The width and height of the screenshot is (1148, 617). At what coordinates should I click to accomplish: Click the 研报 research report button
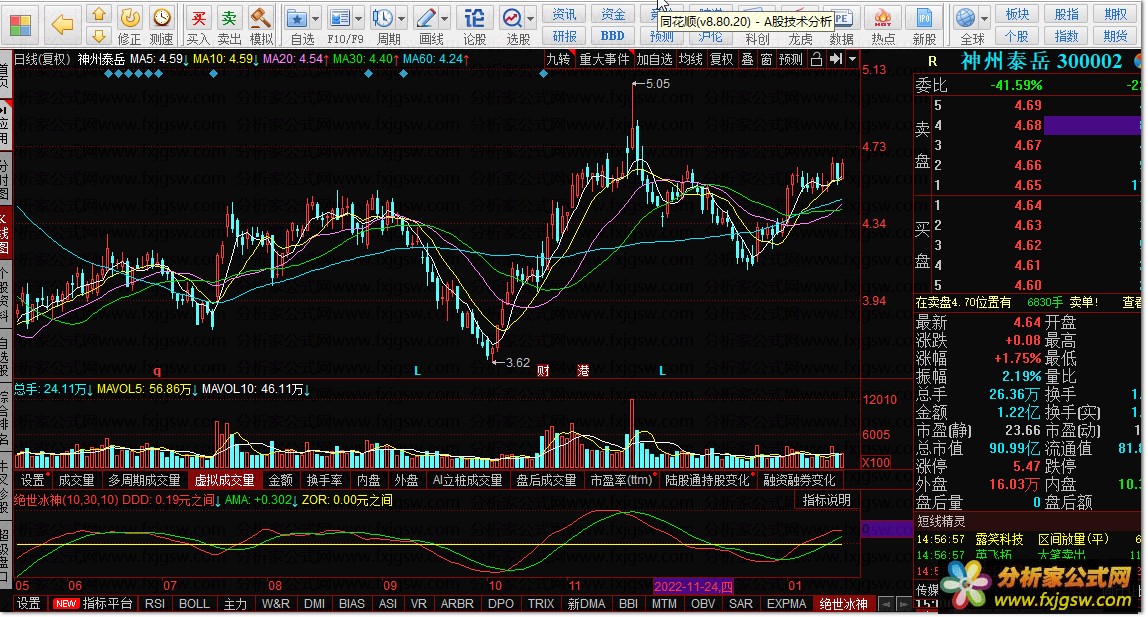coord(564,36)
